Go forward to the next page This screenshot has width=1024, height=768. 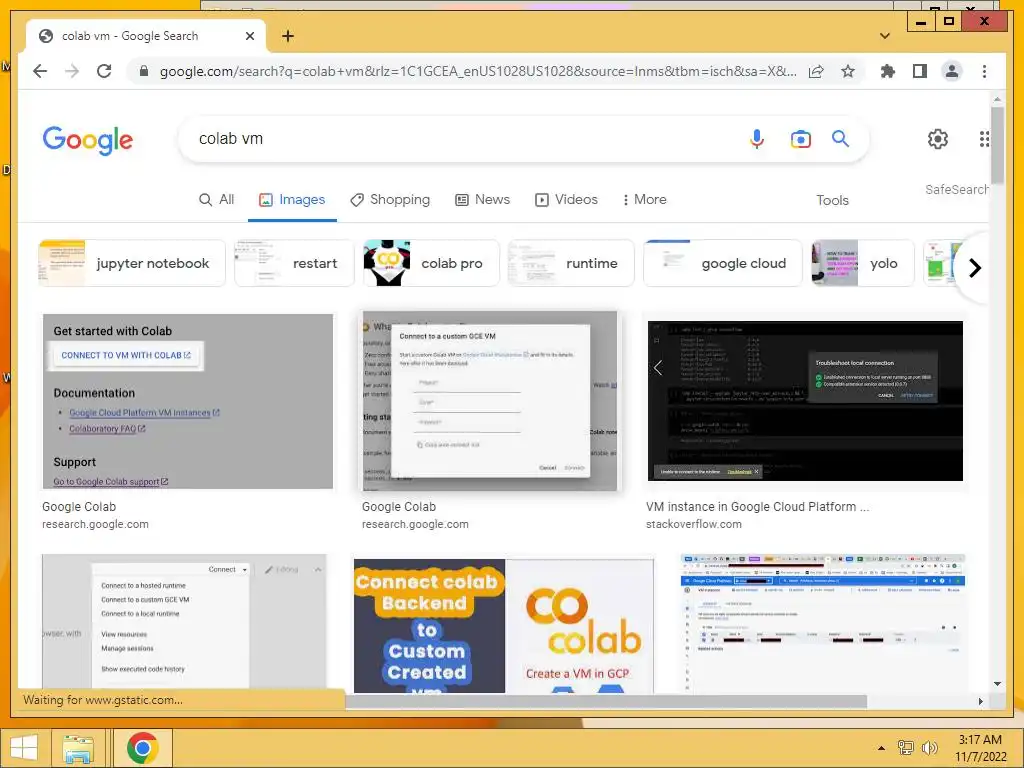coord(72,71)
